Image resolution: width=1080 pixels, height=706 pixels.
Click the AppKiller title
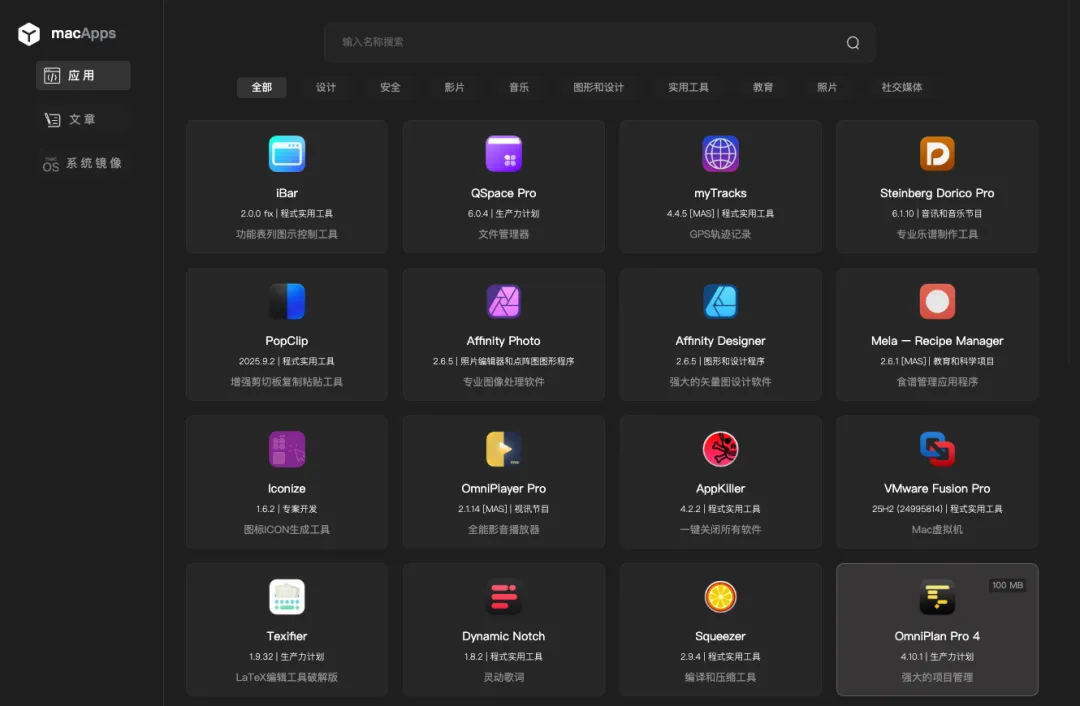(x=720, y=488)
